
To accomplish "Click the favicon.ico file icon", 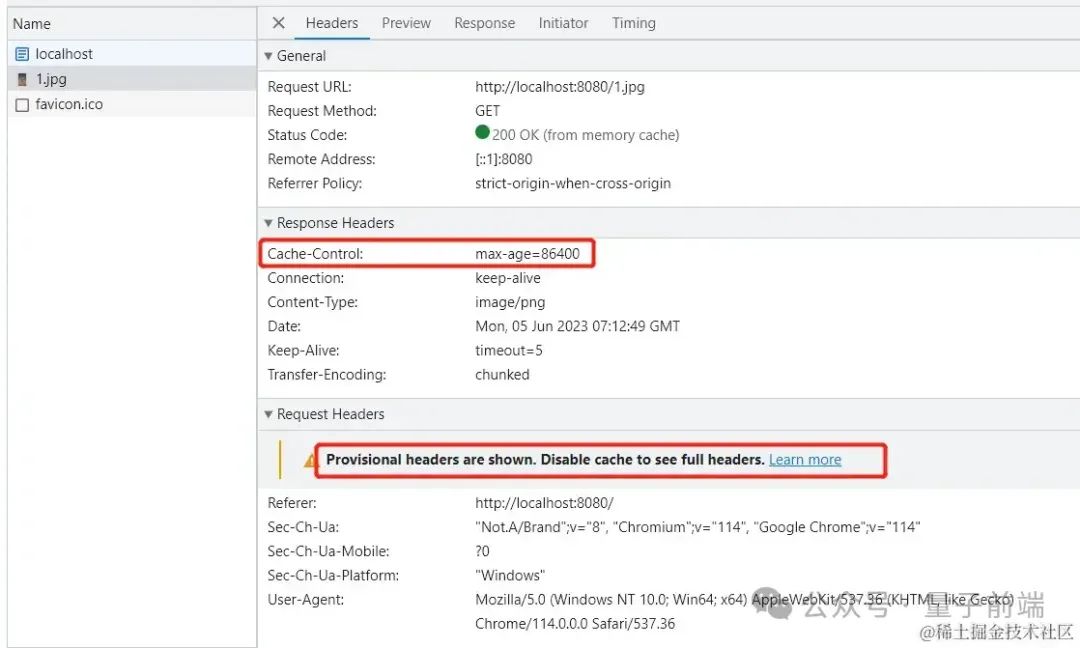I will pos(22,105).
